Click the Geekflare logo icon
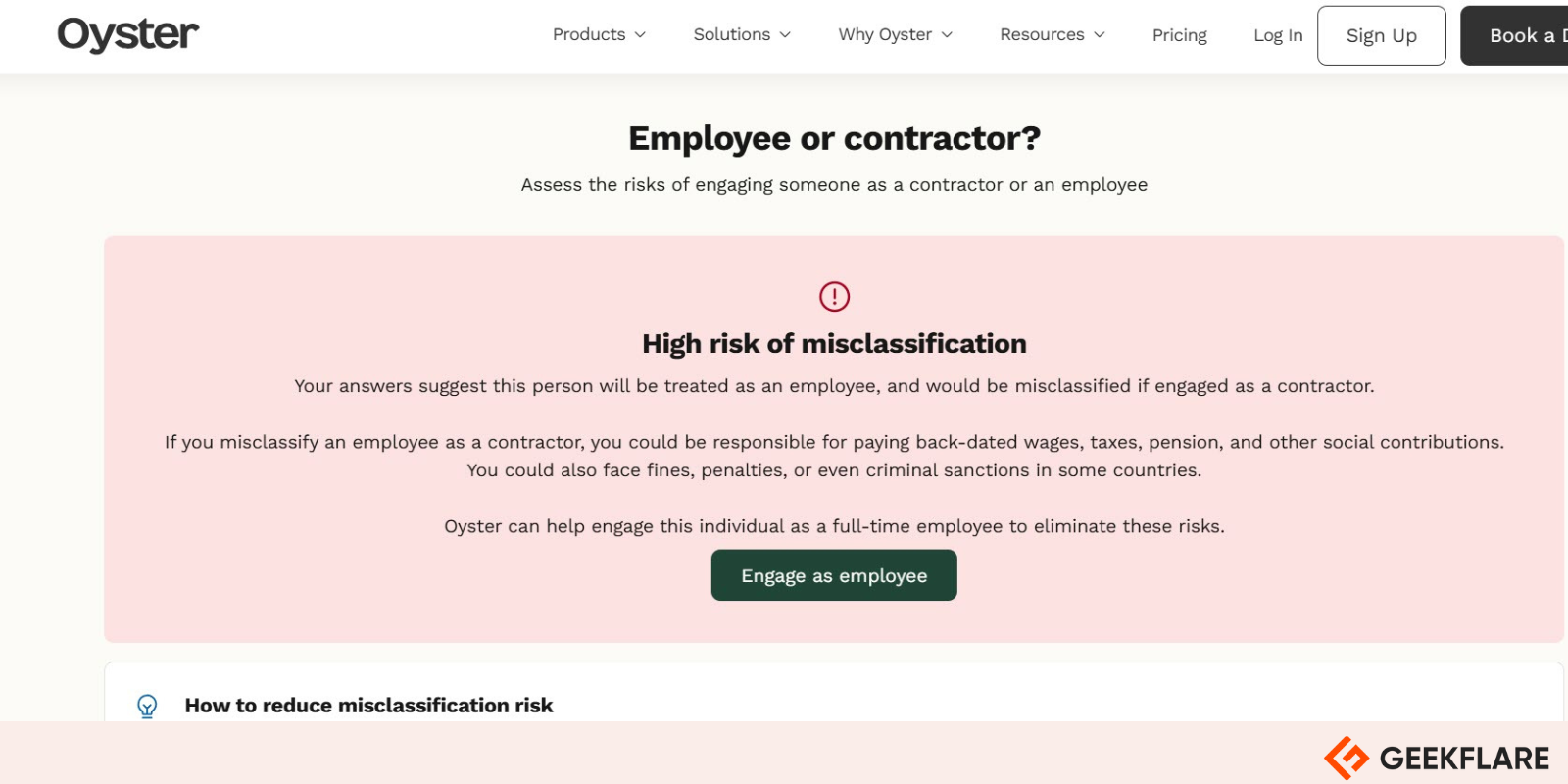This screenshot has height=784, width=1568. (1347, 757)
